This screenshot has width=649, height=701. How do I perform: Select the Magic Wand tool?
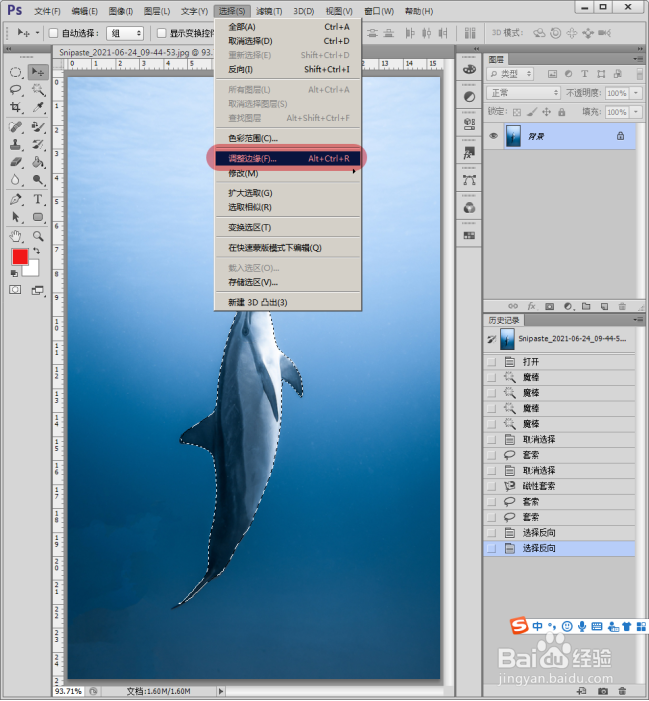coord(38,90)
